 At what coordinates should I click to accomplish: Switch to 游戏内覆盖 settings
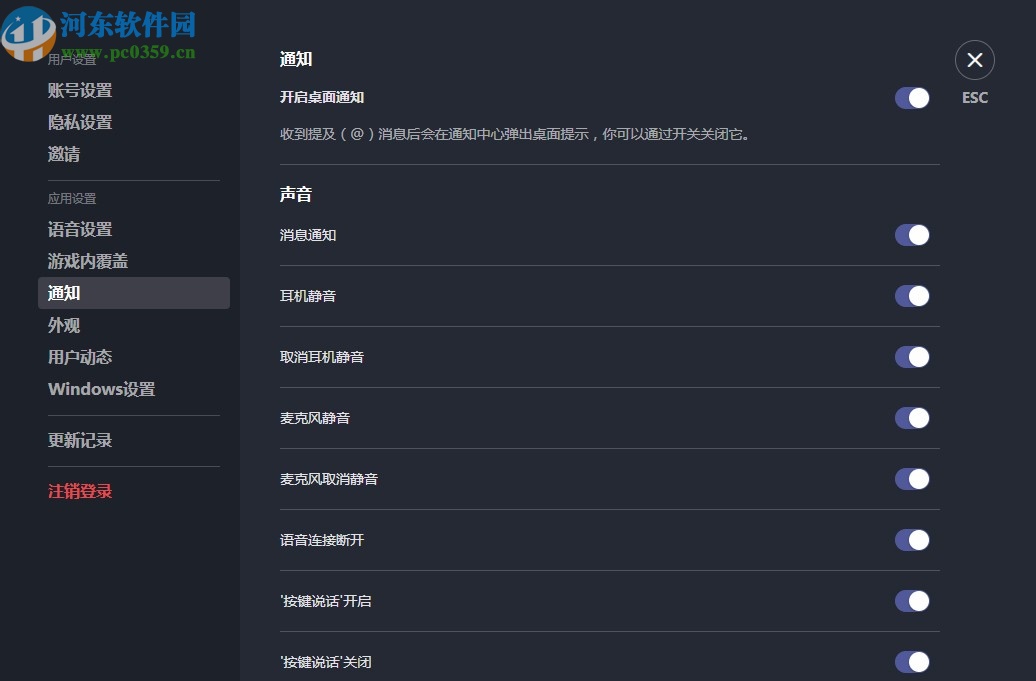[x=89, y=261]
